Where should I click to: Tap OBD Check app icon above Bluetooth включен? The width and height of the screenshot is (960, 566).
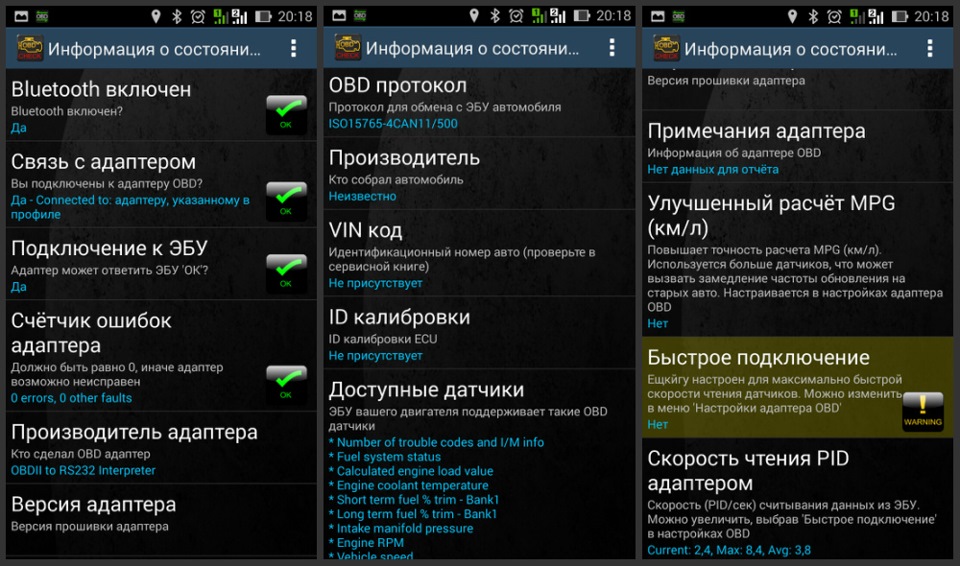click(x=29, y=48)
